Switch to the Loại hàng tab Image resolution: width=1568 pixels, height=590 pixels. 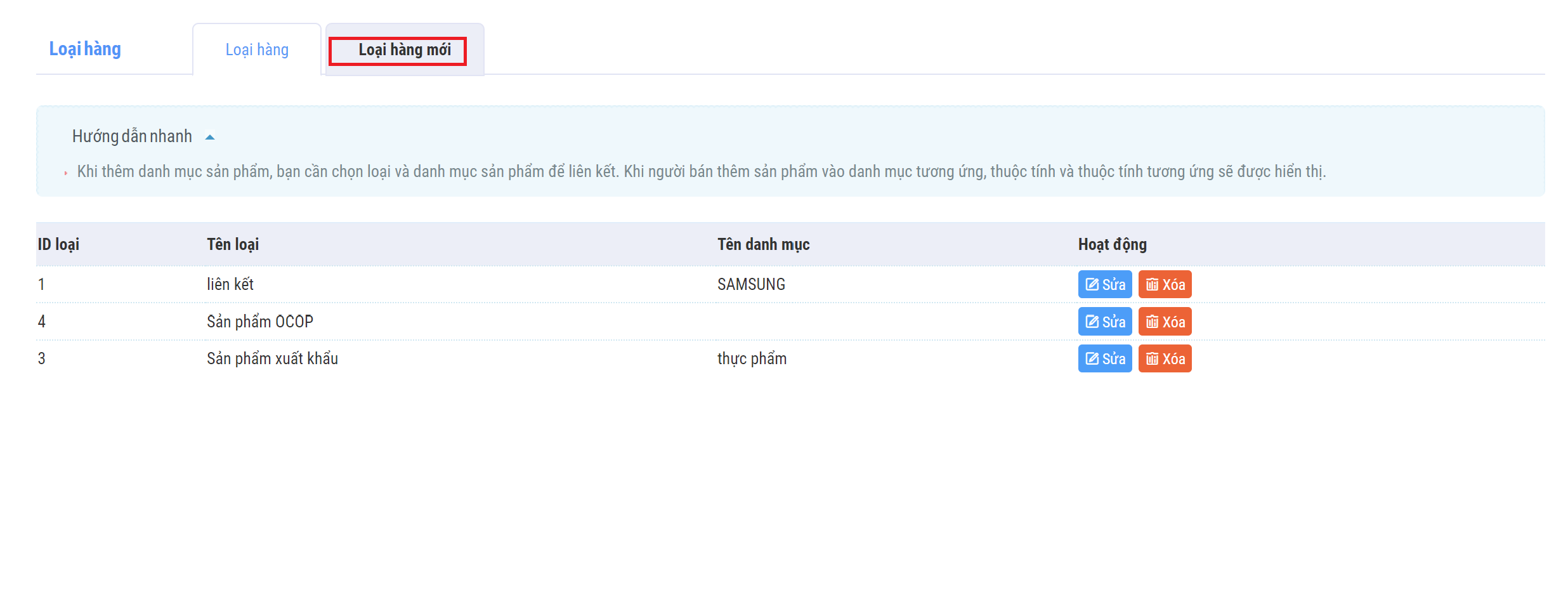pyautogui.click(x=257, y=50)
